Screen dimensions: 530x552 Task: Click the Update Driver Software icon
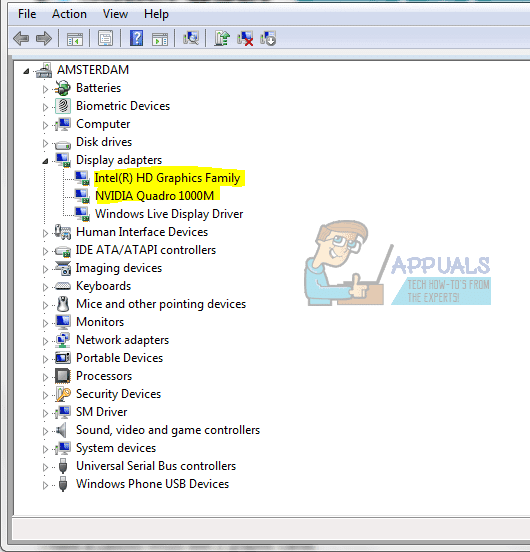click(x=222, y=38)
